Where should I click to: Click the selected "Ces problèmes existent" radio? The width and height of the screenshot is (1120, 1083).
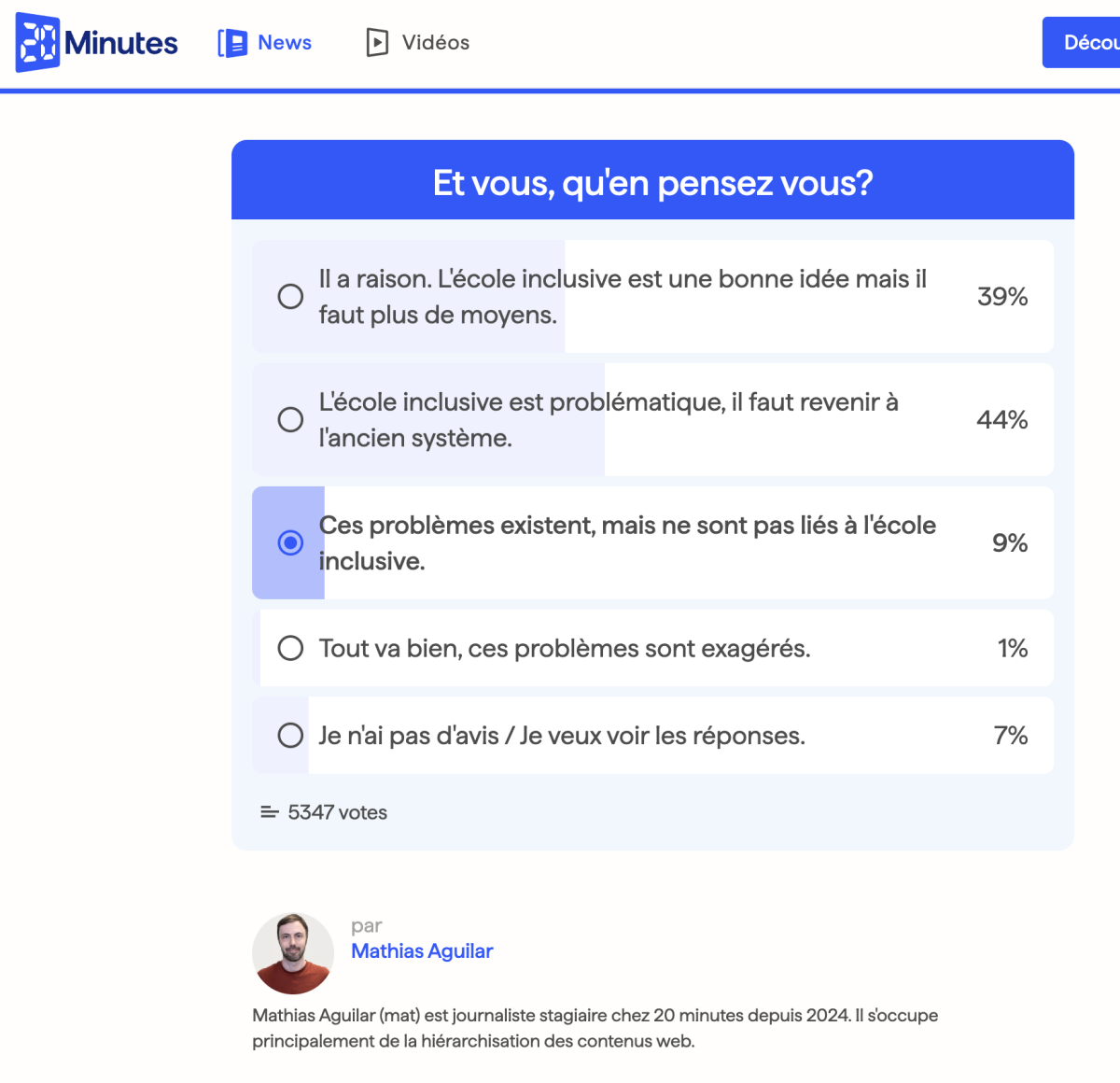coord(290,542)
